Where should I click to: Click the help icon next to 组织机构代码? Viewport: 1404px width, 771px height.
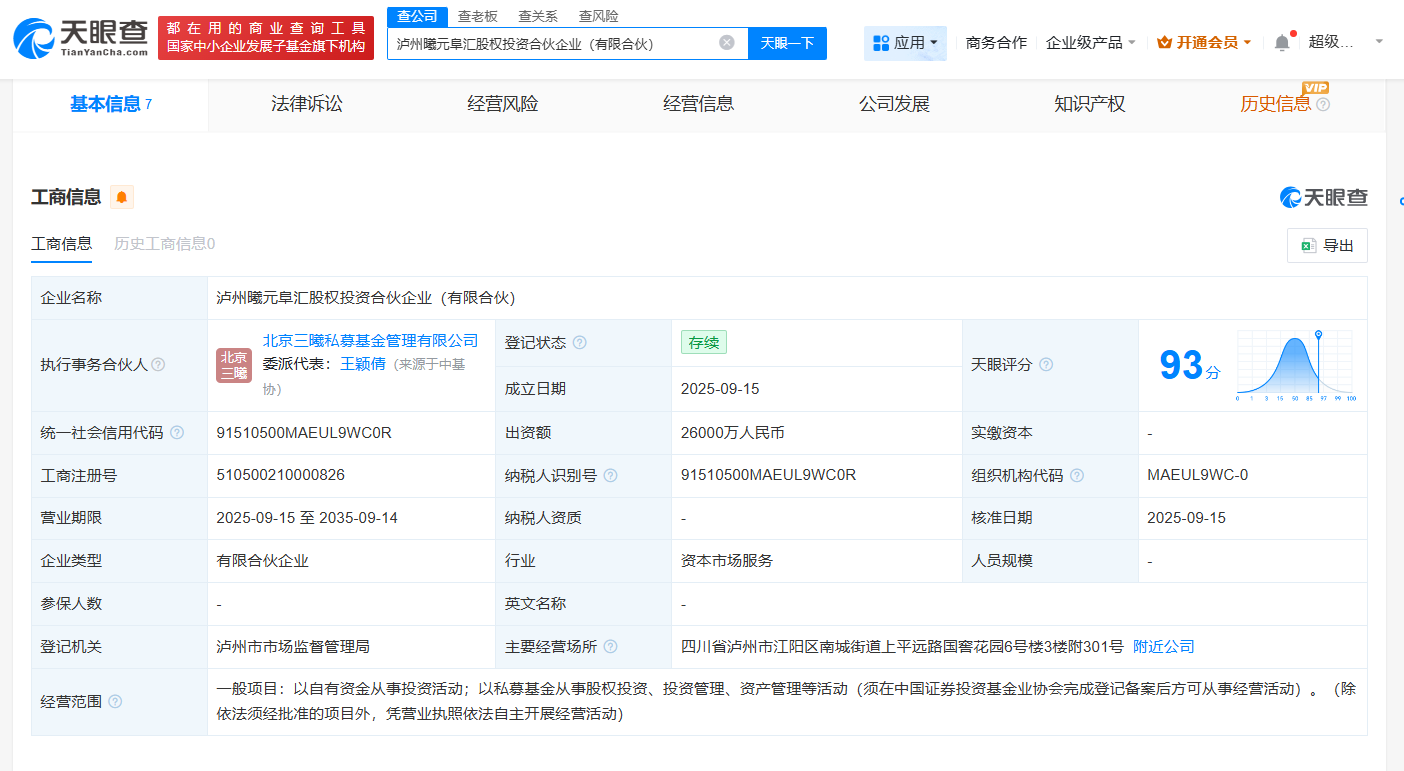[1077, 475]
